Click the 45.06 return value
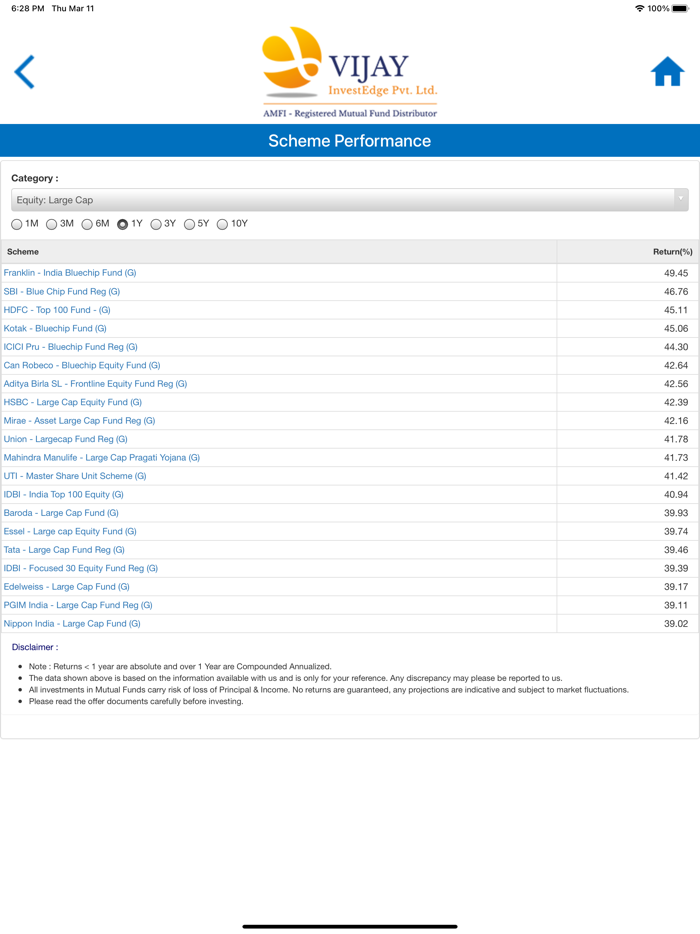The width and height of the screenshot is (700, 934). pos(676,329)
